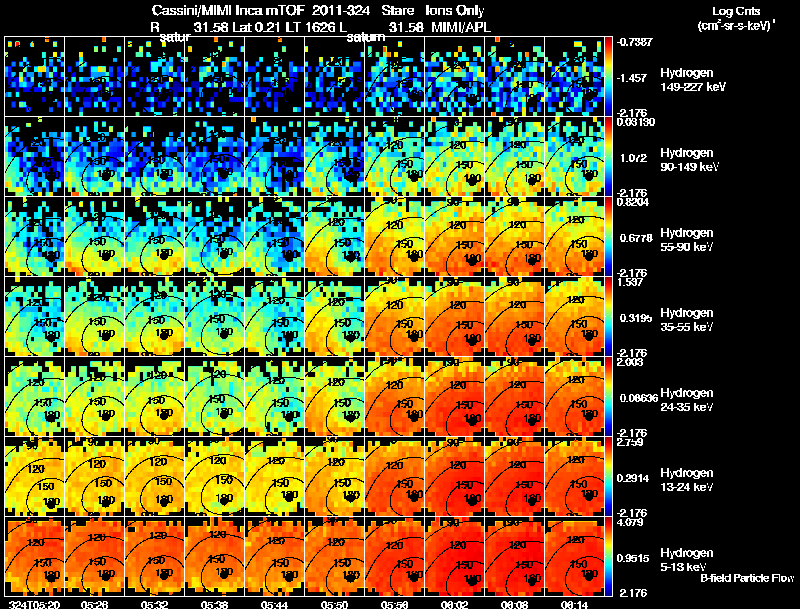
Task: Select the 90-149 keV panel at 06:14
Action: click(x=574, y=156)
